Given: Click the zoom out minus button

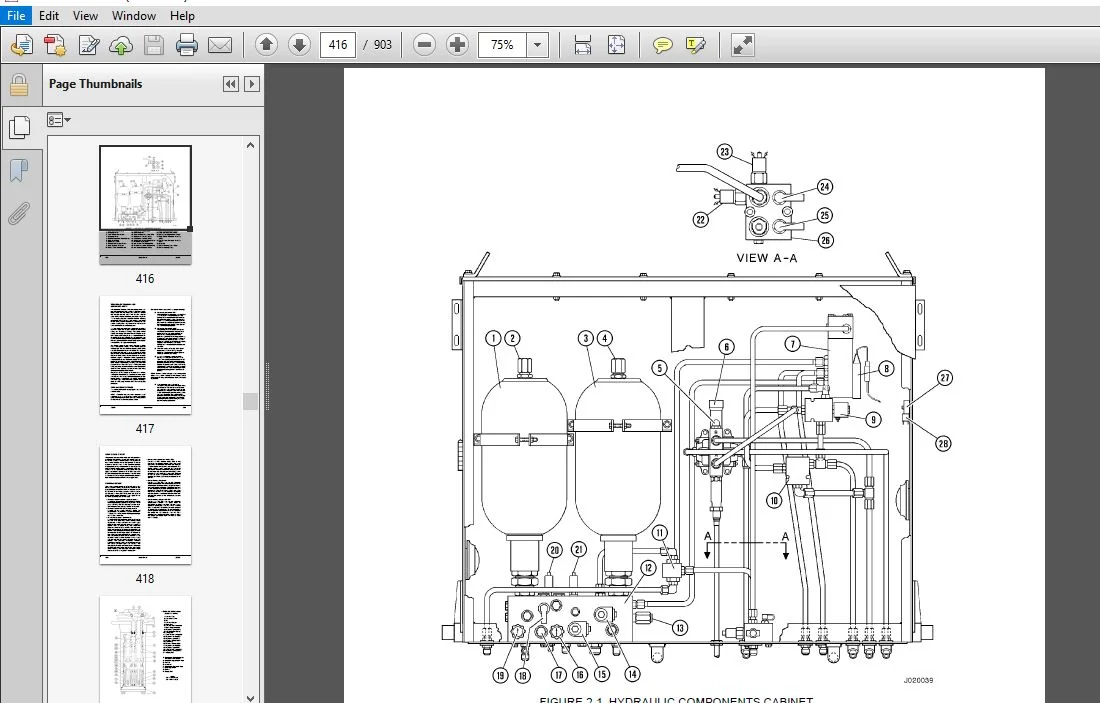Looking at the screenshot, I should pyautogui.click(x=424, y=45).
